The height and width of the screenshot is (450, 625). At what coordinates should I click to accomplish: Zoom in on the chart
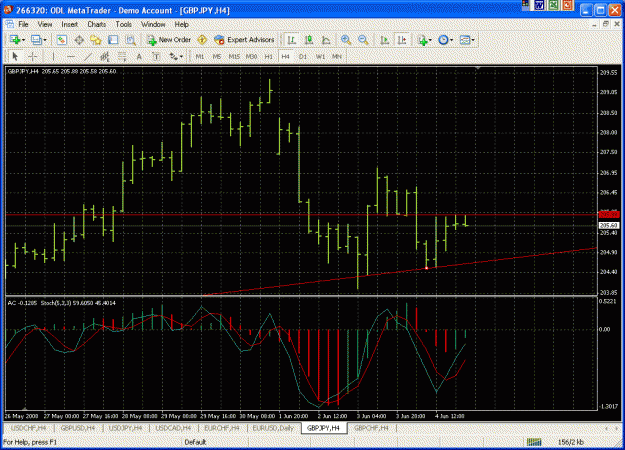(346, 40)
